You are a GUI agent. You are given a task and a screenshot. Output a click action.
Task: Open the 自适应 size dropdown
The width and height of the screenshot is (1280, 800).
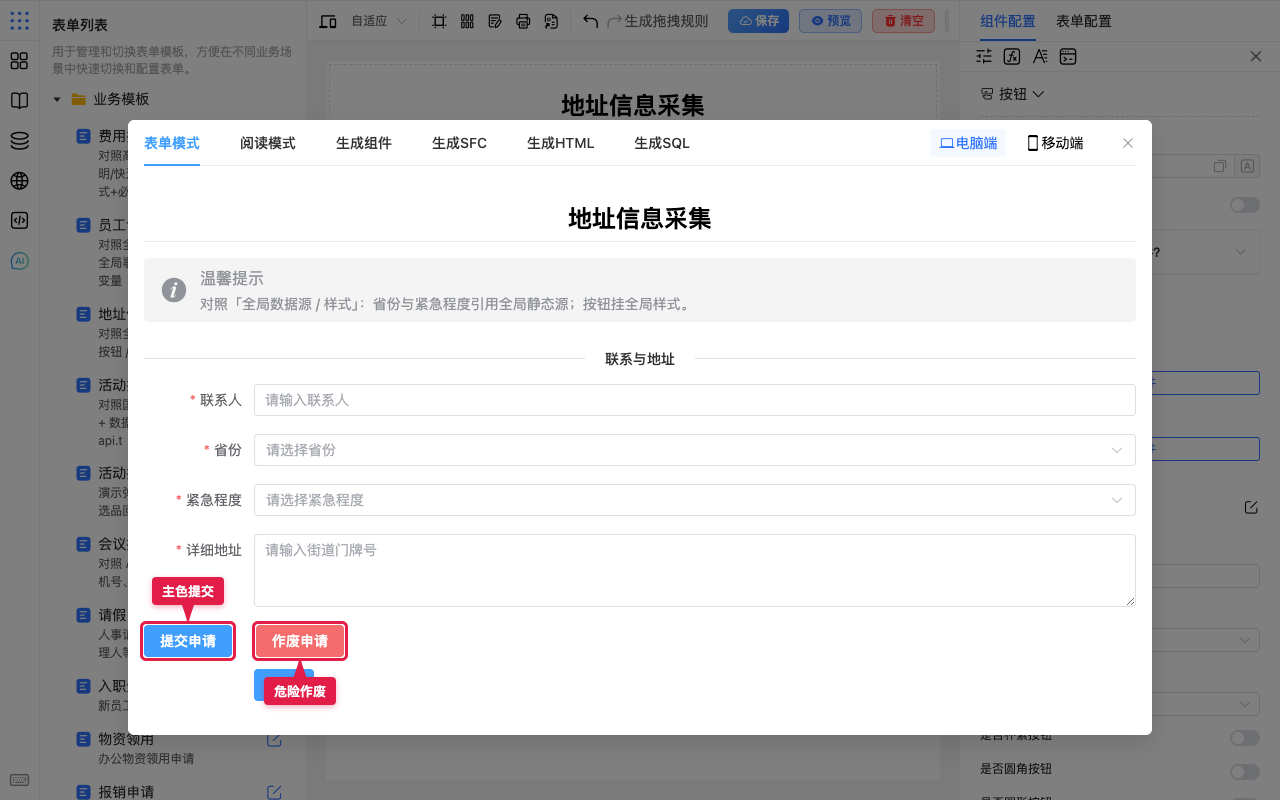tap(379, 21)
